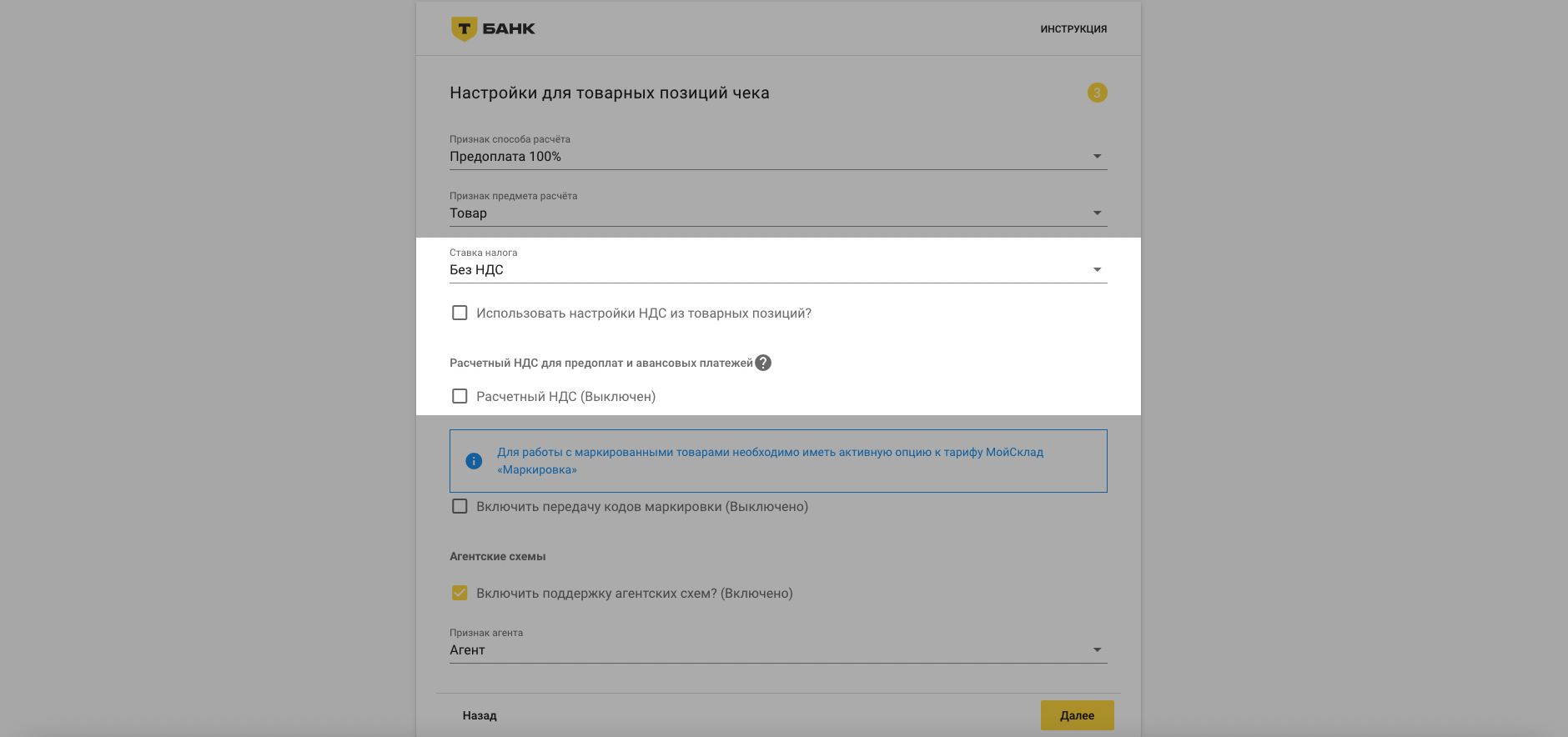Image resolution: width=1568 pixels, height=737 pixels.
Task: Enable using VAT settings from product items
Action: [460, 313]
